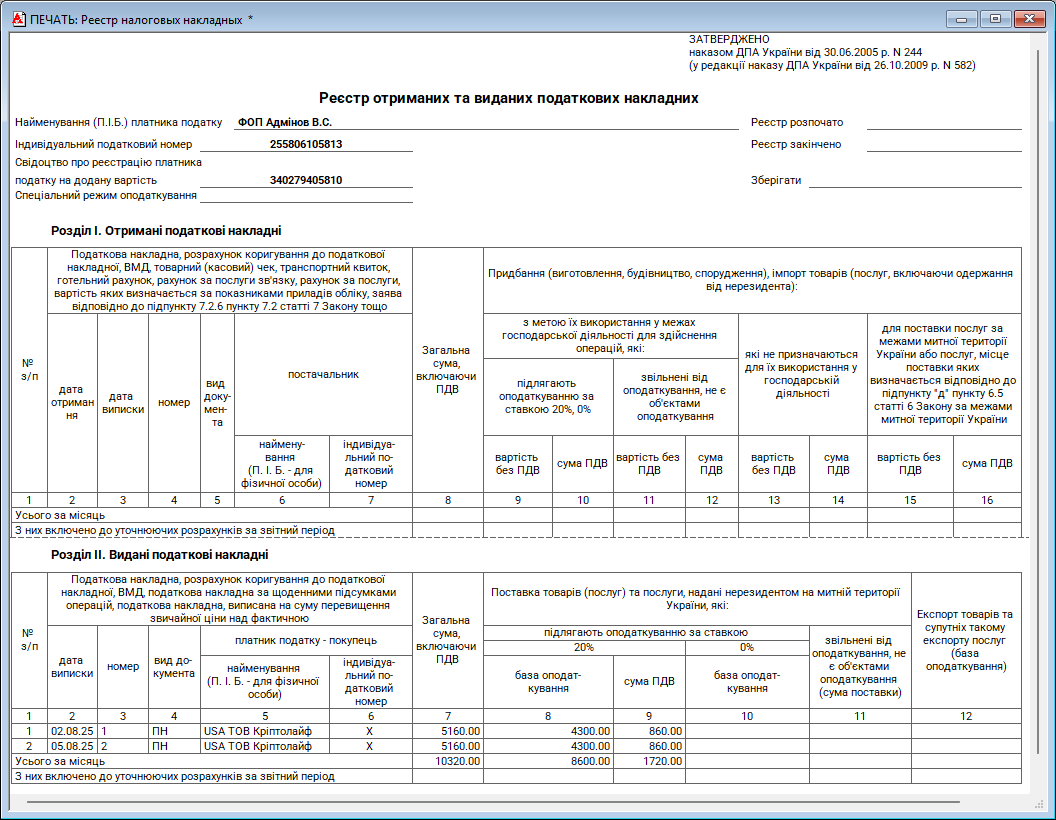Image resolution: width=1056 pixels, height=820 pixels.
Task: Select the invoice date cell 02.08.25
Action: (x=72, y=731)
